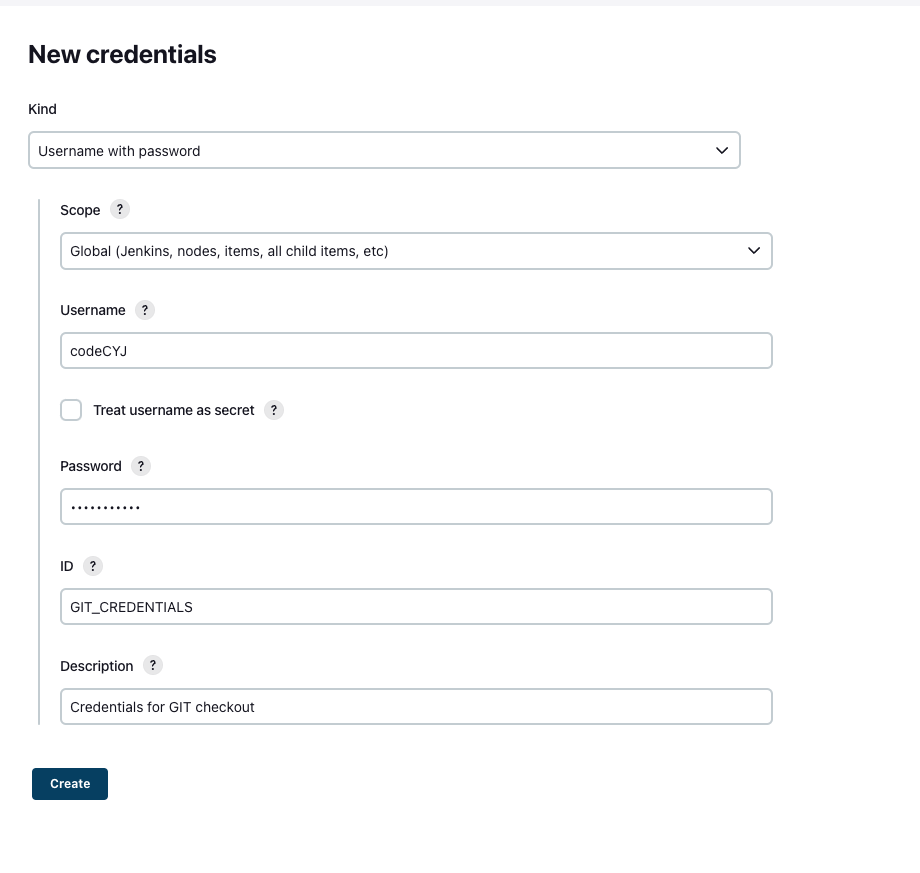Show help for the Description field
This screenshot has width=920, height=873.
click(x=153, y=665)
